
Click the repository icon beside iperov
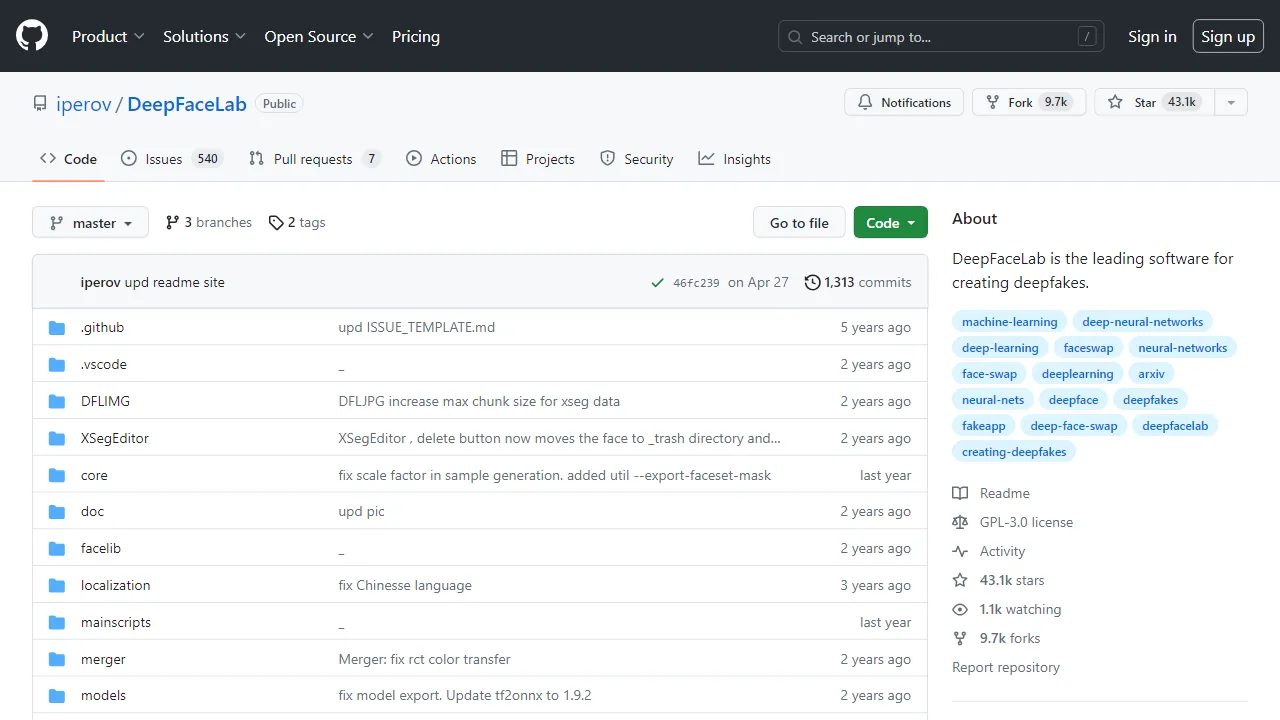40,104
